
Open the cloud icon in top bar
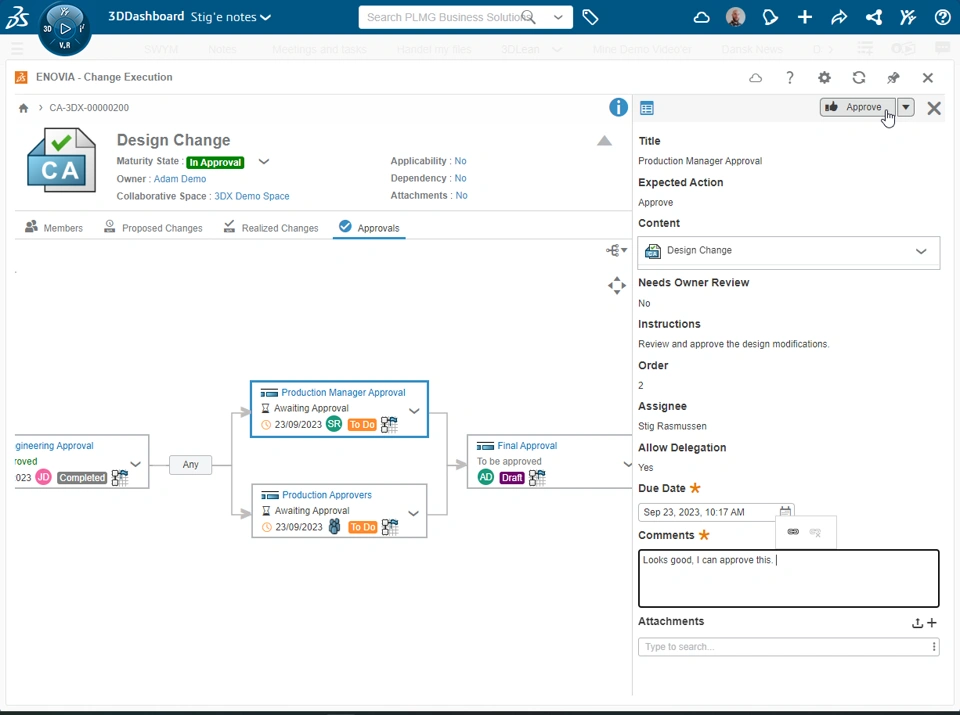pos(702,17)
